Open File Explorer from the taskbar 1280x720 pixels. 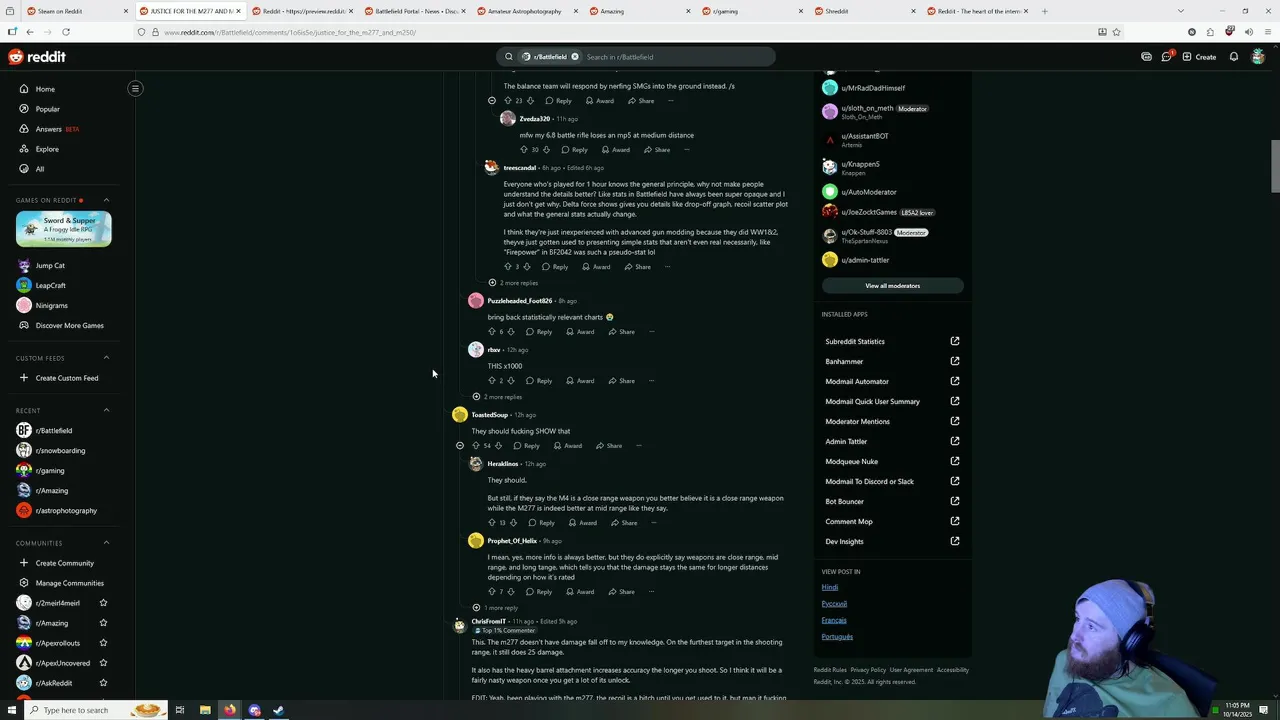click(x=205, y=710)
